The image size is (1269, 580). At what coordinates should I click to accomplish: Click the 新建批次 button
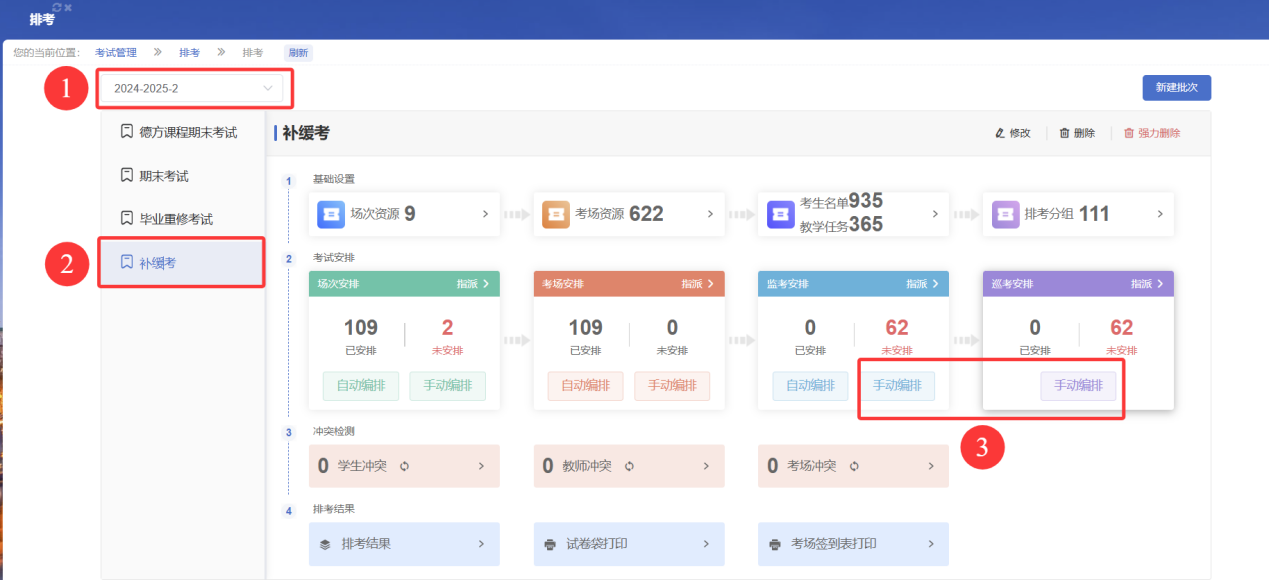click(x=1176, y=88)
